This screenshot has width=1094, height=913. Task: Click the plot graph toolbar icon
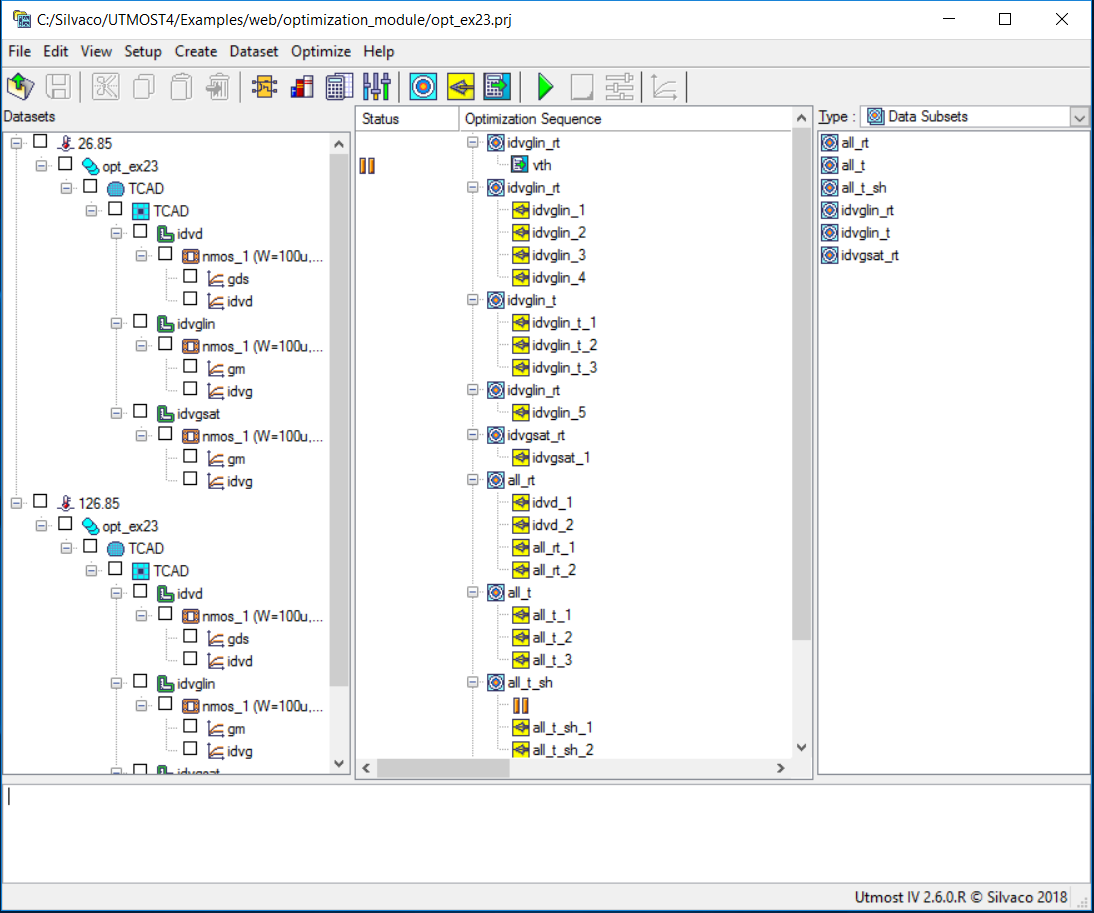tap(664, 86)
